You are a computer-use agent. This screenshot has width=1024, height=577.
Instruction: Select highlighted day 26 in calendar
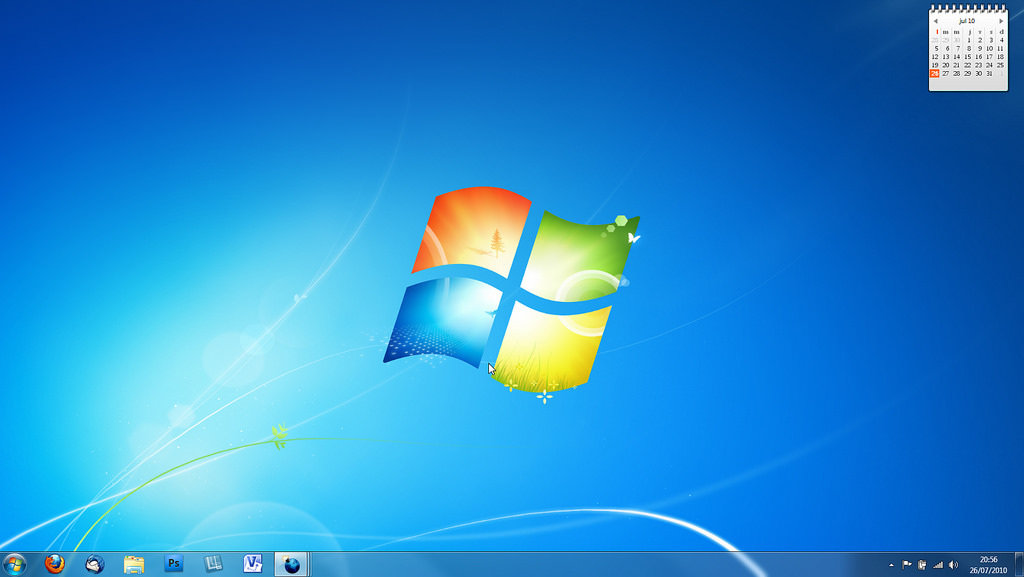pos(935,74)
